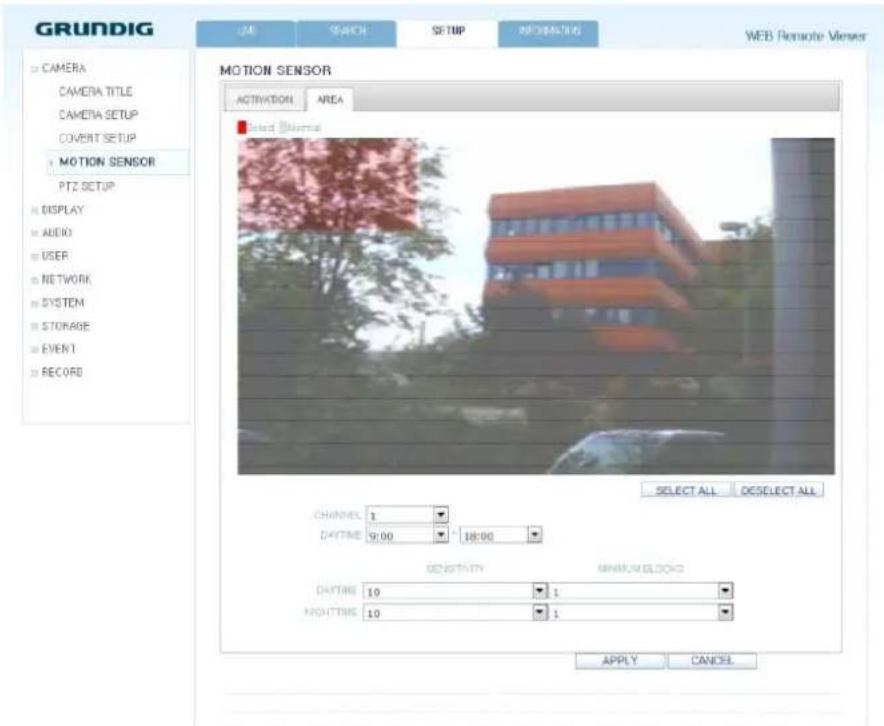Expand the AUDIO section
This screenshot has height=726, width=884.
pyautogui.click(x=35, y=233)
